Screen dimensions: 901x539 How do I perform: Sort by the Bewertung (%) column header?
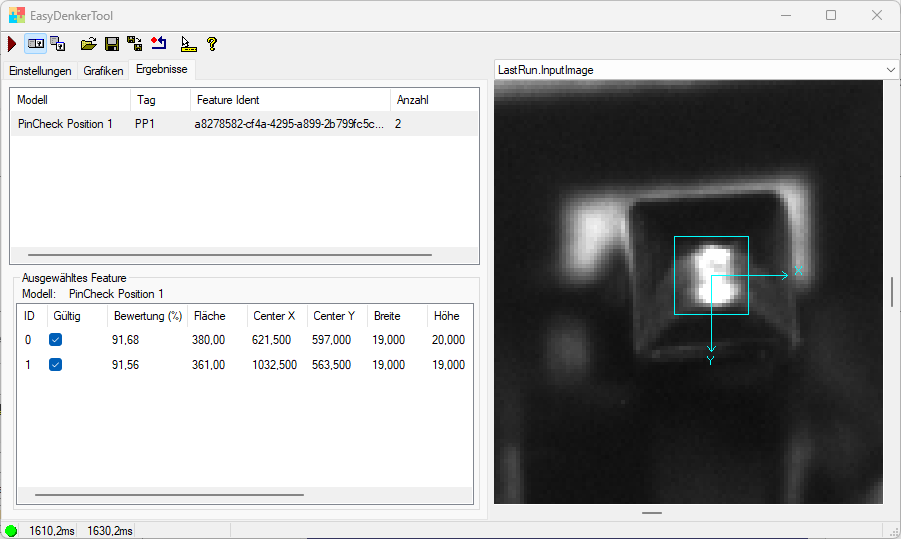click(x=147, y=316)
